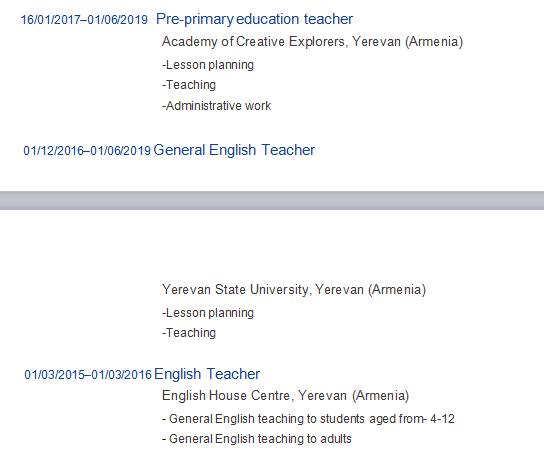544x455 pixels.
Task: Click Yerevan State University line
Action: coord(294,290)
